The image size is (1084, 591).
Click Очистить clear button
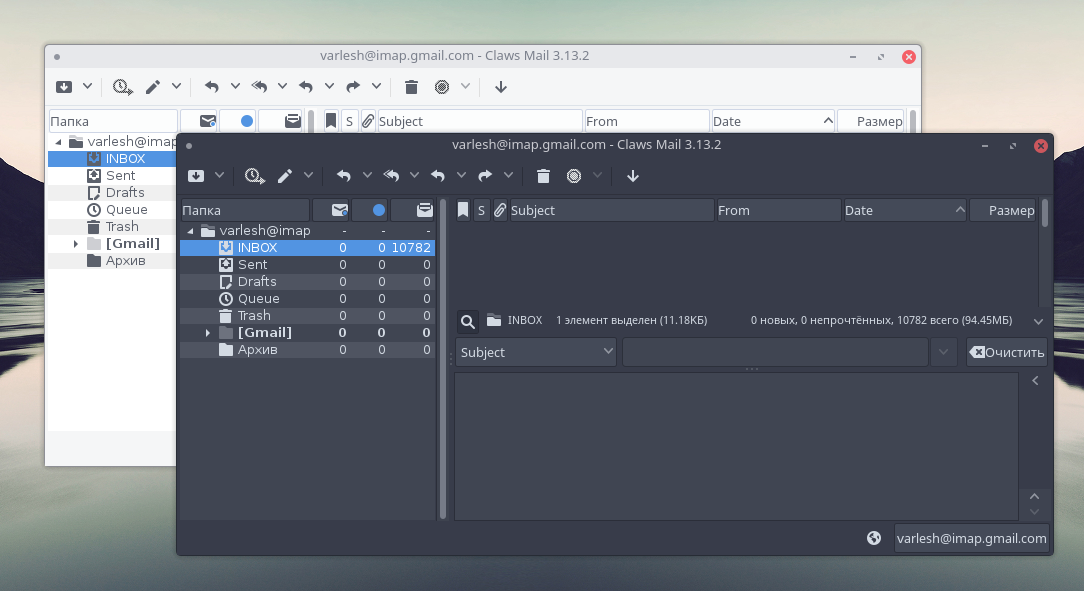(1007, 353)
